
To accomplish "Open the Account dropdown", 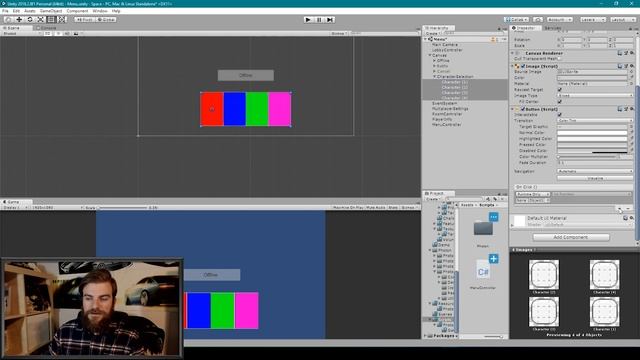I will tap(560, 20).
